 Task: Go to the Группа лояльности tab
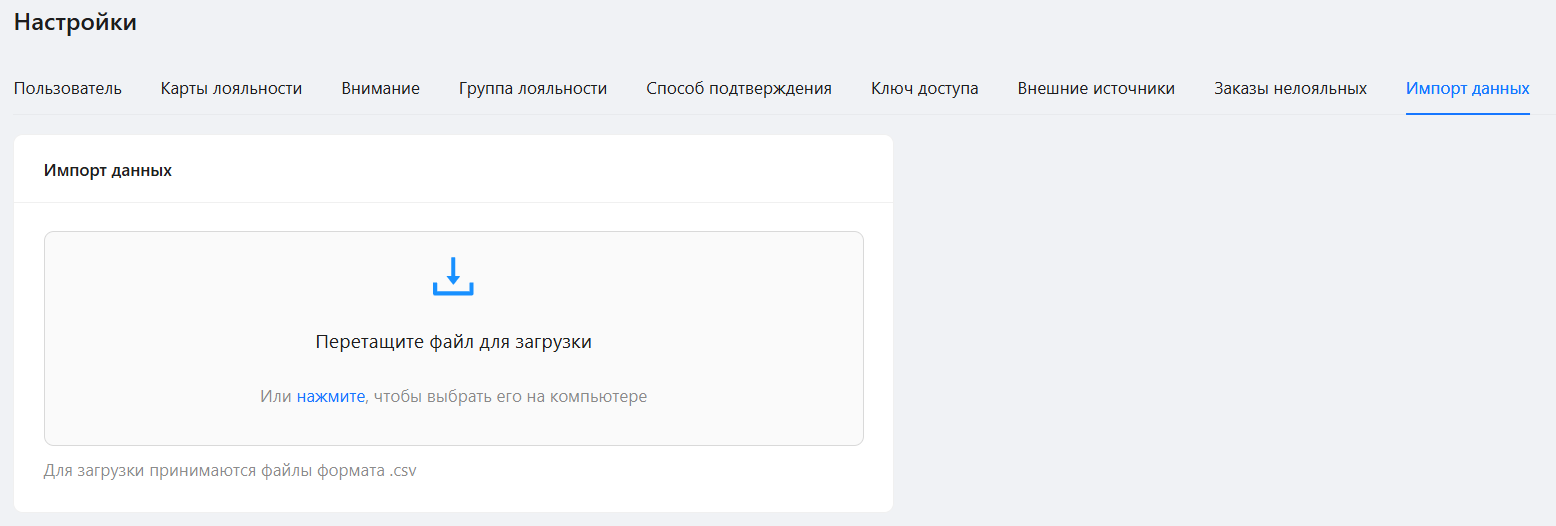tap(533, 88)
